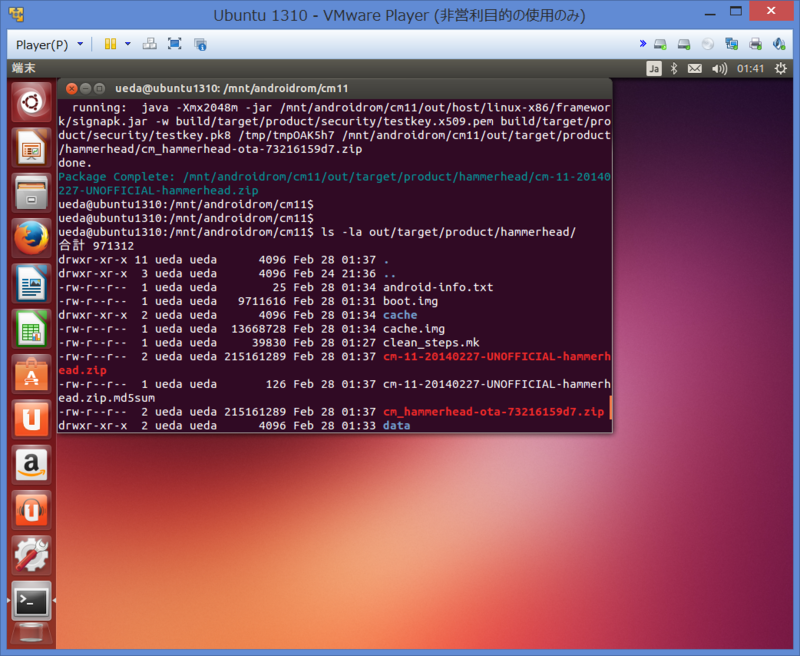
Task: Open the Bluetooth indicator menu
Action: click(x=673, y=68)
